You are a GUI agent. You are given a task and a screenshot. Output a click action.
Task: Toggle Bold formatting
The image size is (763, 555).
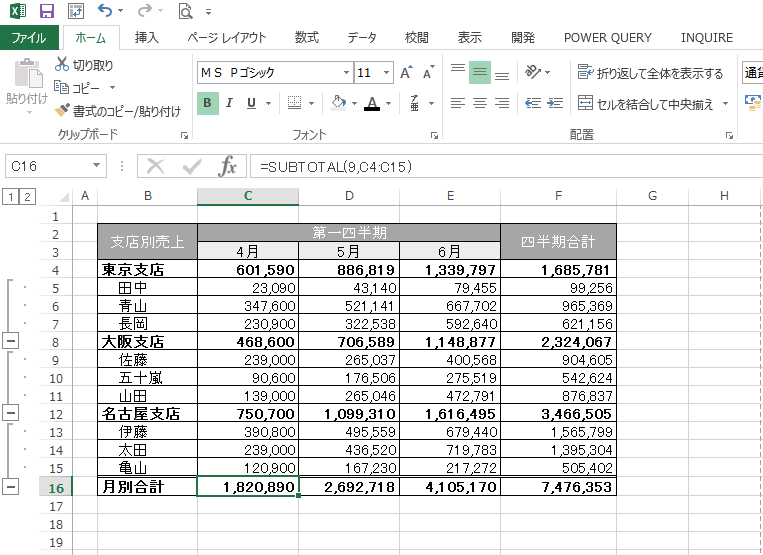point(208,103)
